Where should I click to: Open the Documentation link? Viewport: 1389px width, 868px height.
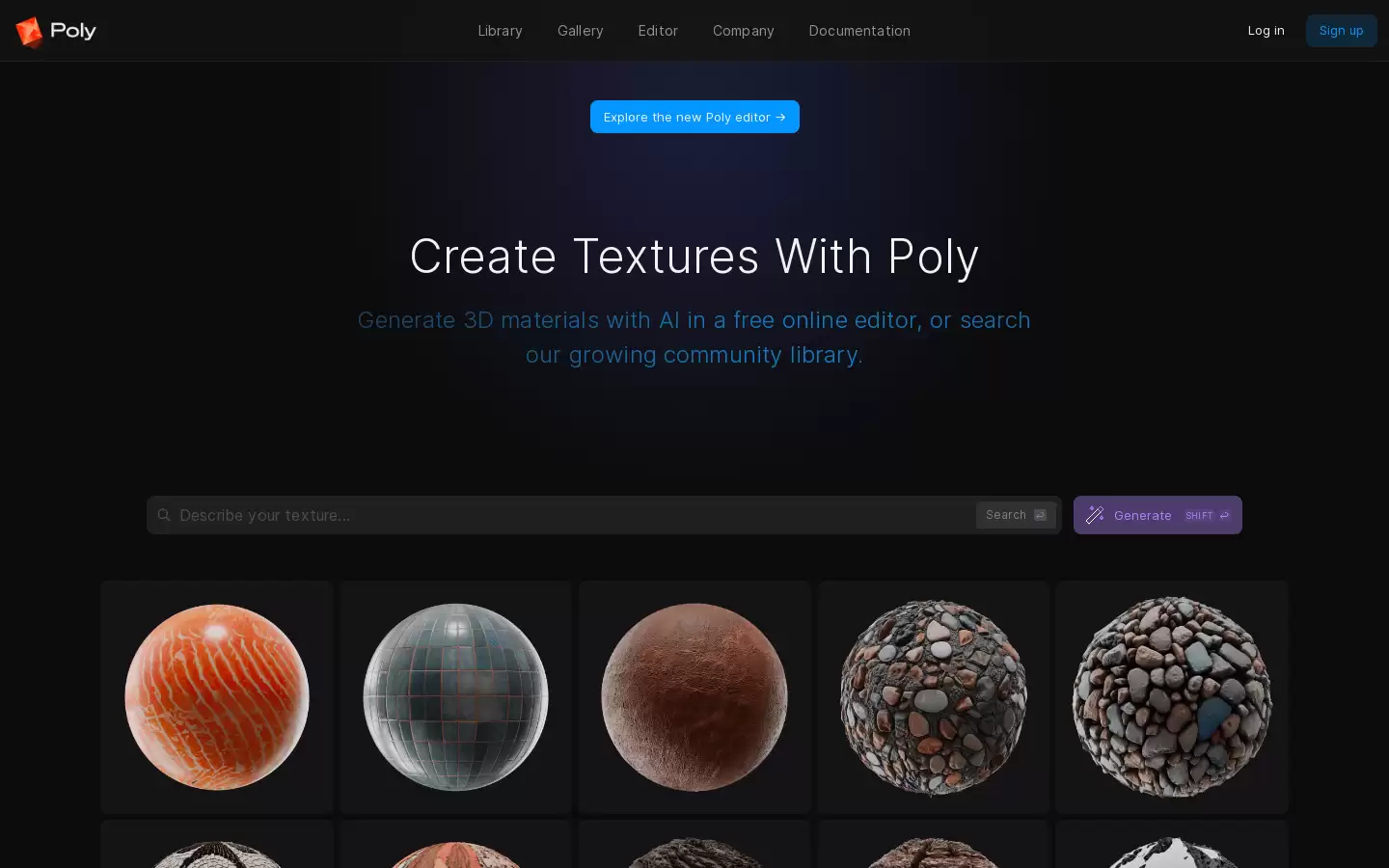pos(859,31)
